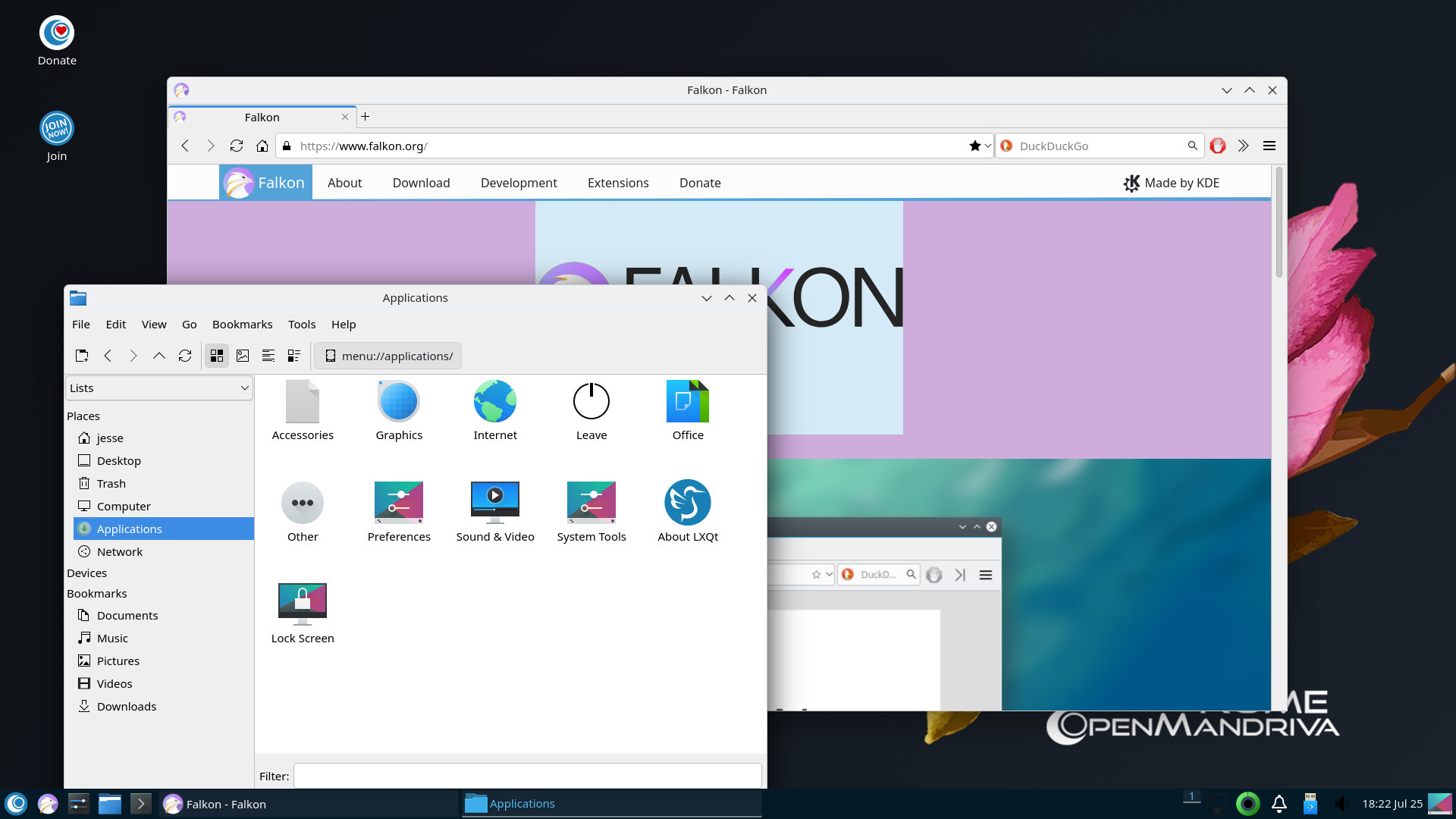Switch file manager to icon view
The width and height of the screenshot is (1456, 819).
tap(217, 356)
